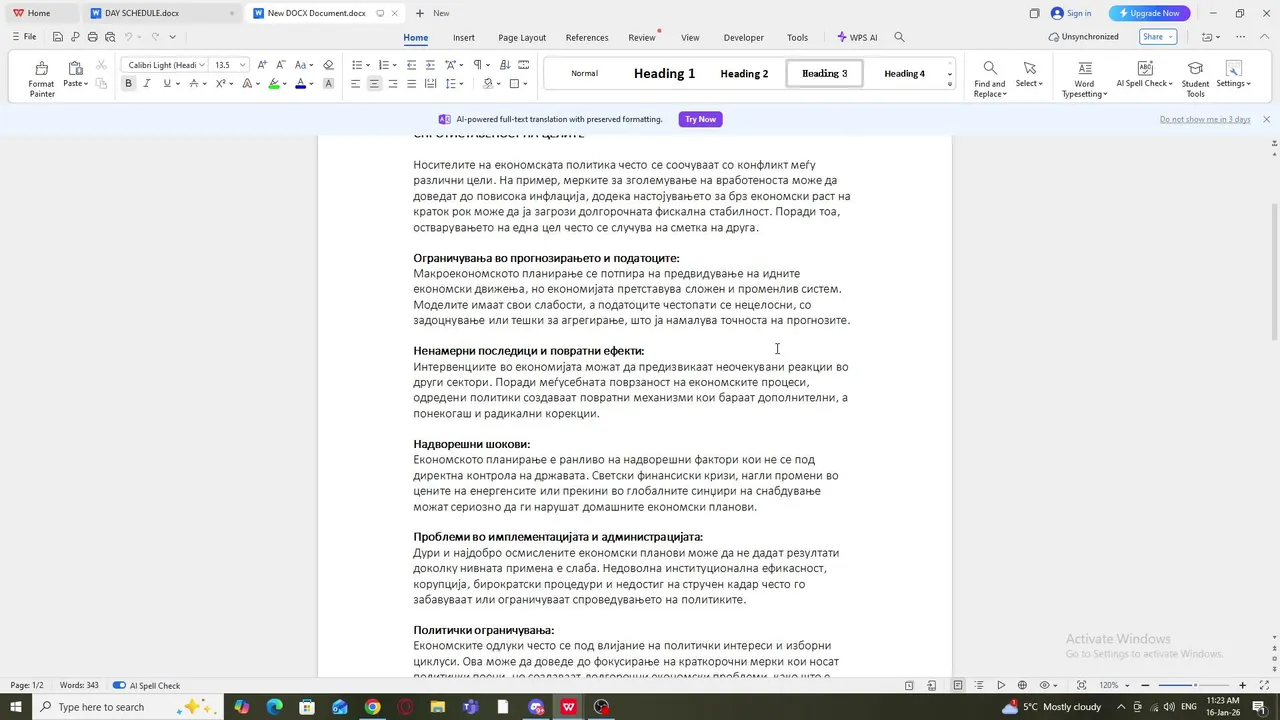Toggle center alignment

coord(374,84)
